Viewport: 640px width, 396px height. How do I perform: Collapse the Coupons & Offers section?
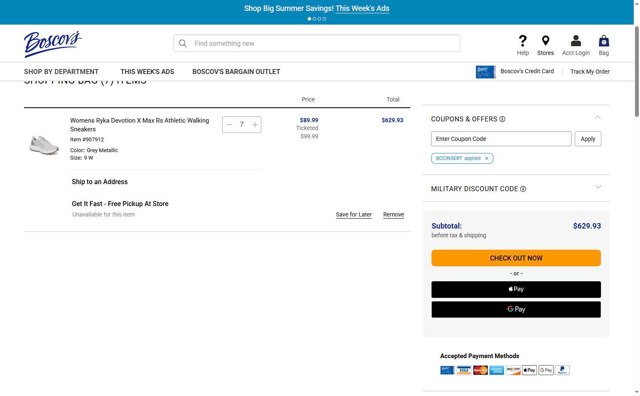(598, 118)
